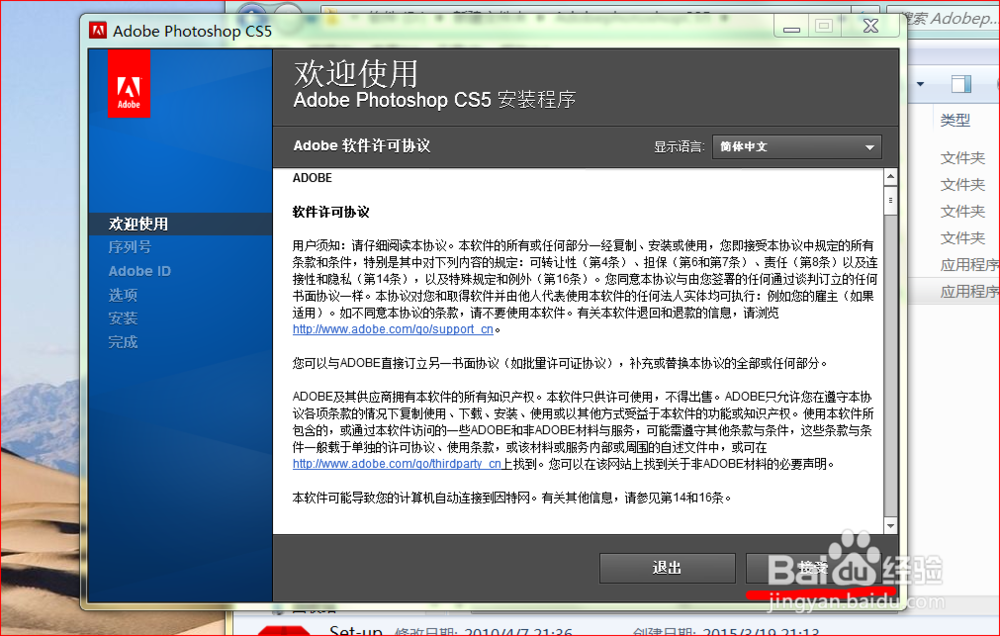The height and width of the screenshot is (636, 1000).
Task: Click the license scrollbar up arrow
Action: point(890,177)
